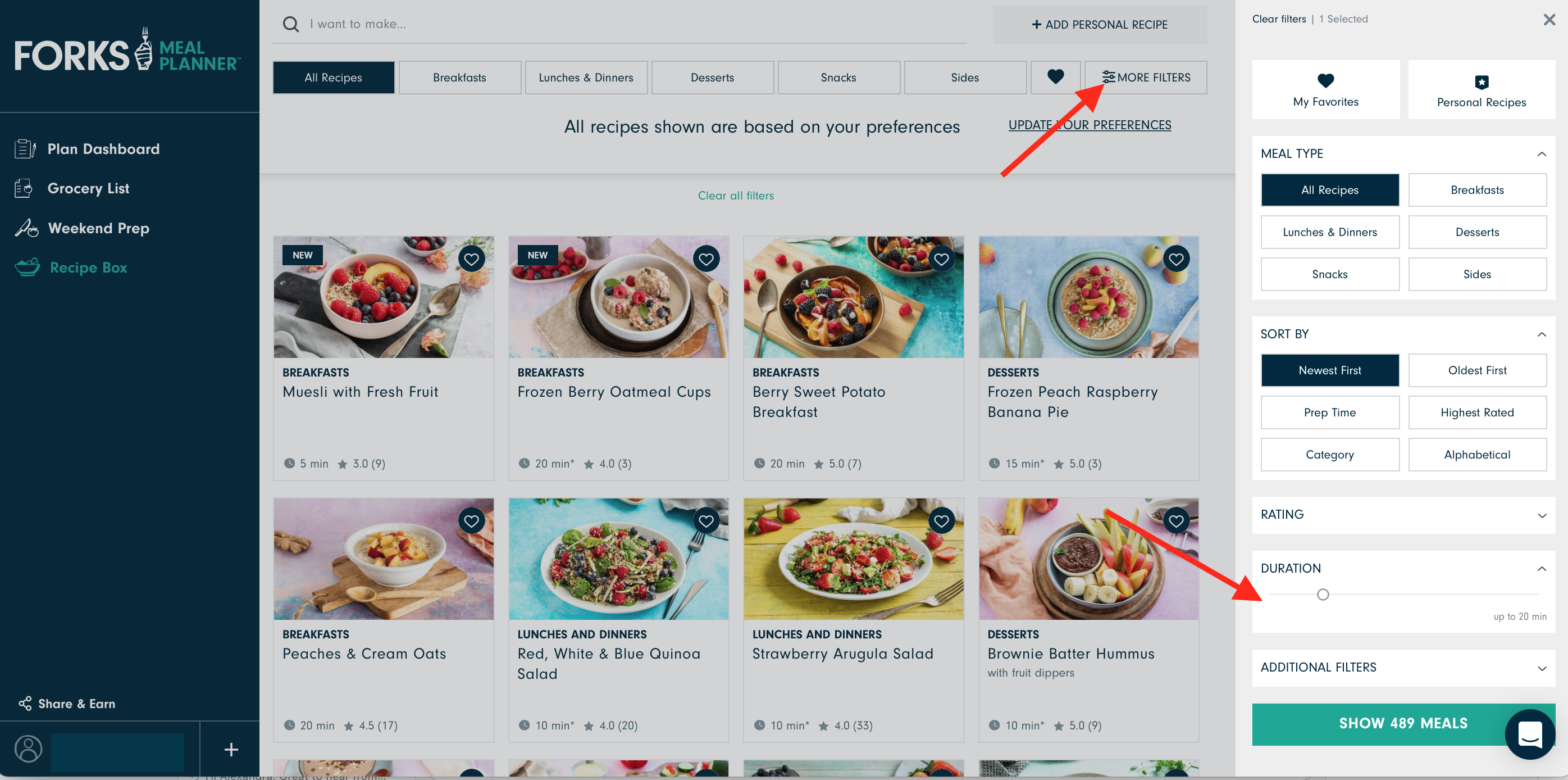
Task: Switch to the Lunches & Dinners tab
Action: (x=586, y=78)
